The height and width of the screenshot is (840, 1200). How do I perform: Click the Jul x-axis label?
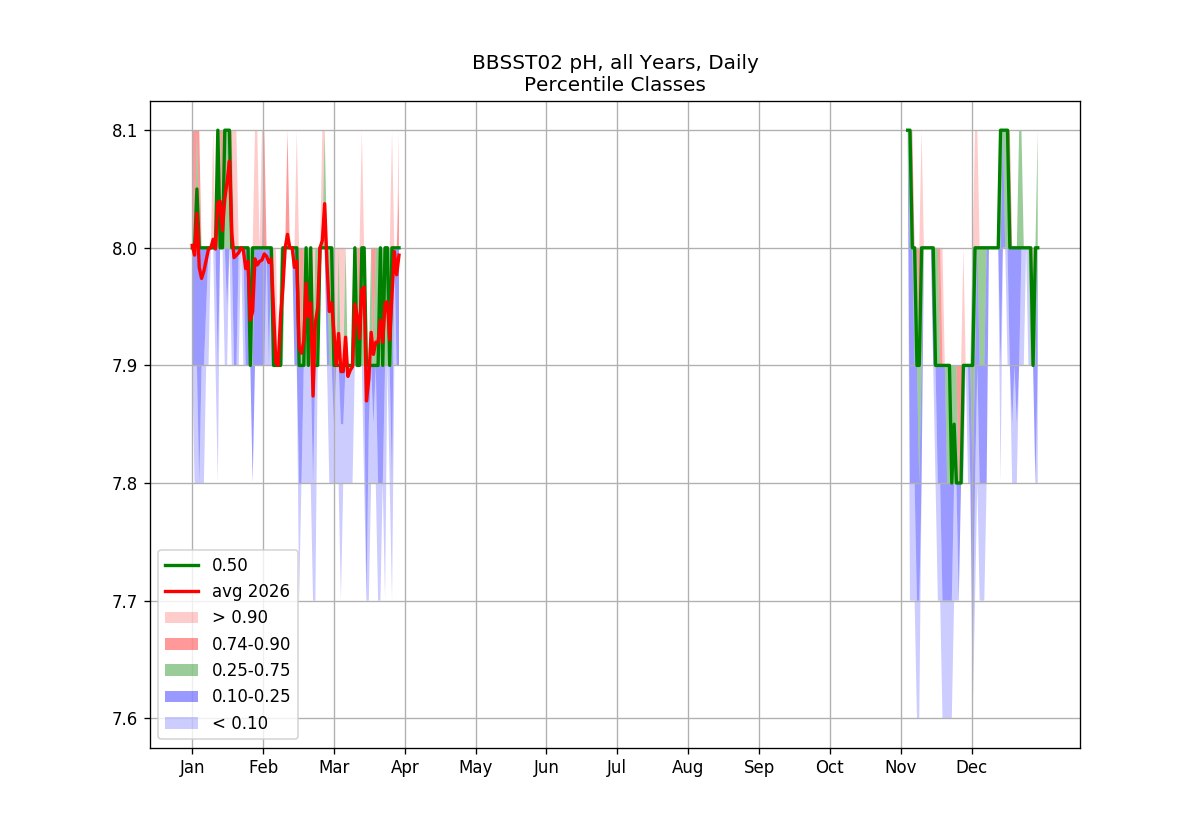[x=617, y=768]
